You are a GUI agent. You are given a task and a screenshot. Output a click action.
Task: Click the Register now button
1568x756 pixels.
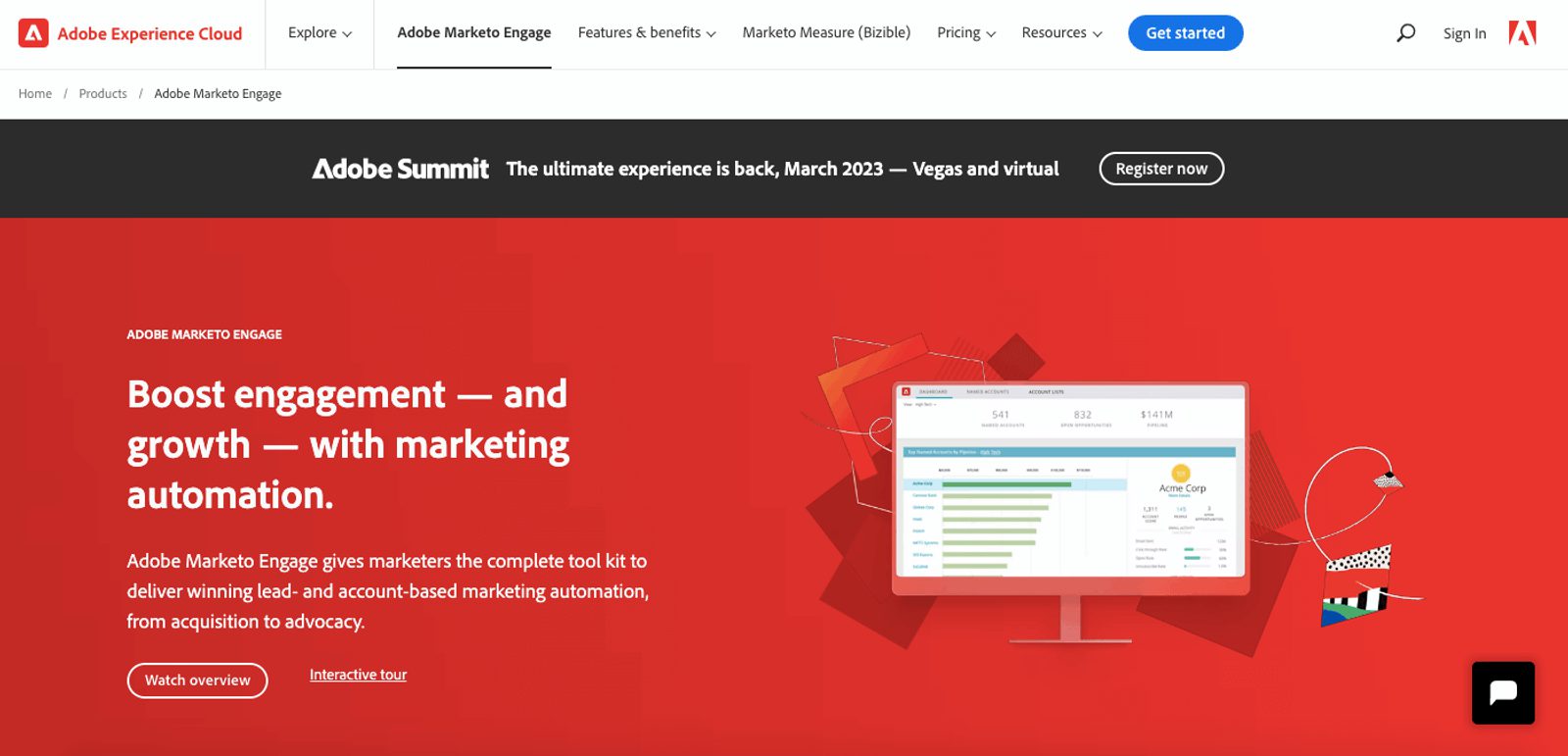tap(1161, 169)
